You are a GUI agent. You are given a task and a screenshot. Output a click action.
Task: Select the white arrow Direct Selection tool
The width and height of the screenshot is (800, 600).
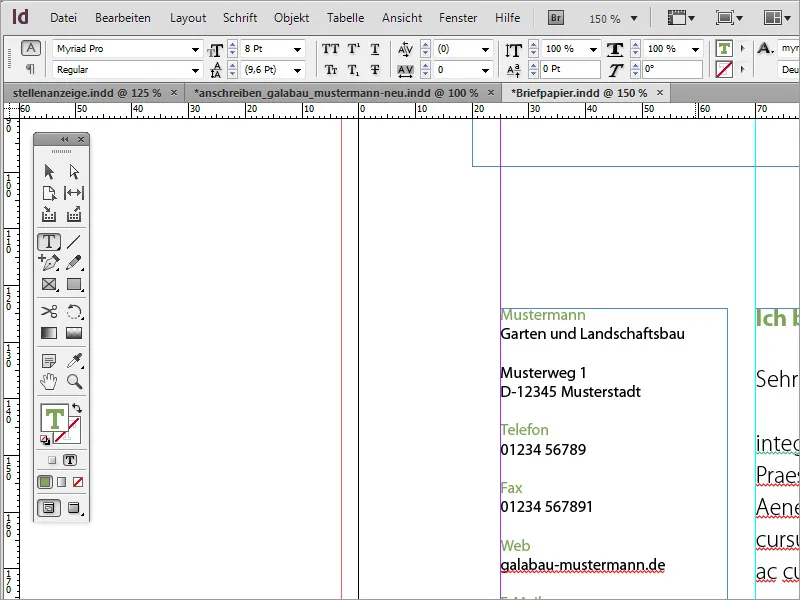[x=74, y=171]
